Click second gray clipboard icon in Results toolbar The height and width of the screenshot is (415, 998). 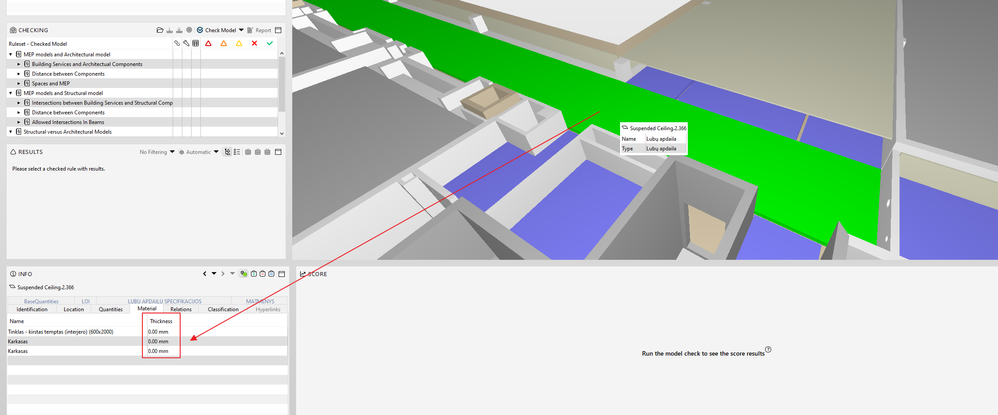click(258, 152)
